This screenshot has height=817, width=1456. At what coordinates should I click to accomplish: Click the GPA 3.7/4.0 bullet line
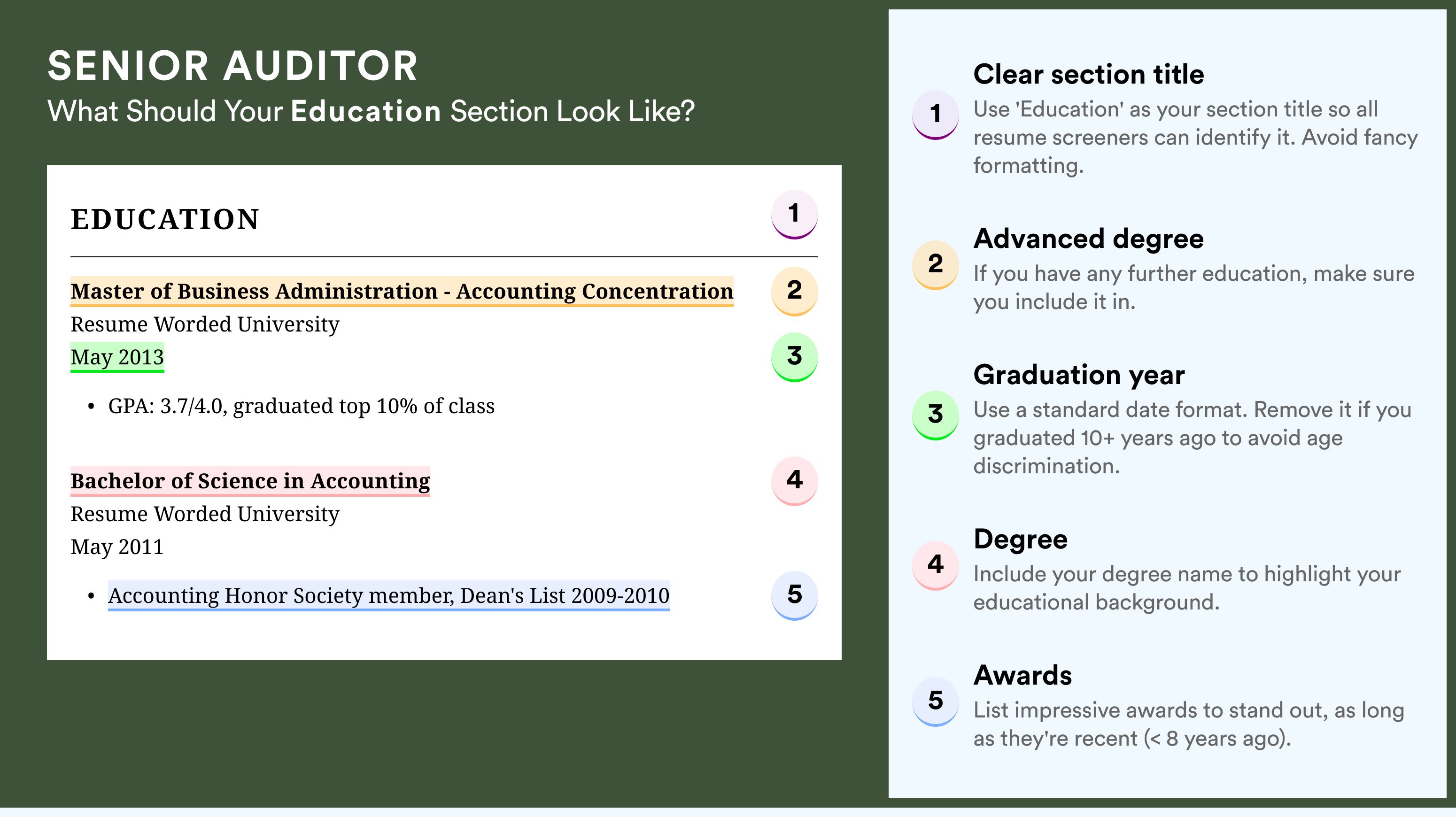pyautogui.click(x=301, y=406)
